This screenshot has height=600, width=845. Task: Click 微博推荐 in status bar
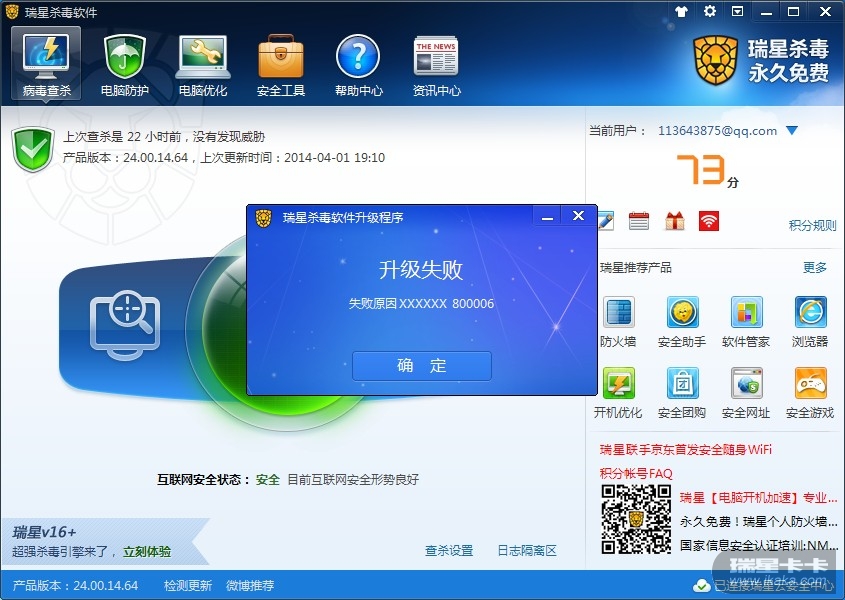click(250, 585)
